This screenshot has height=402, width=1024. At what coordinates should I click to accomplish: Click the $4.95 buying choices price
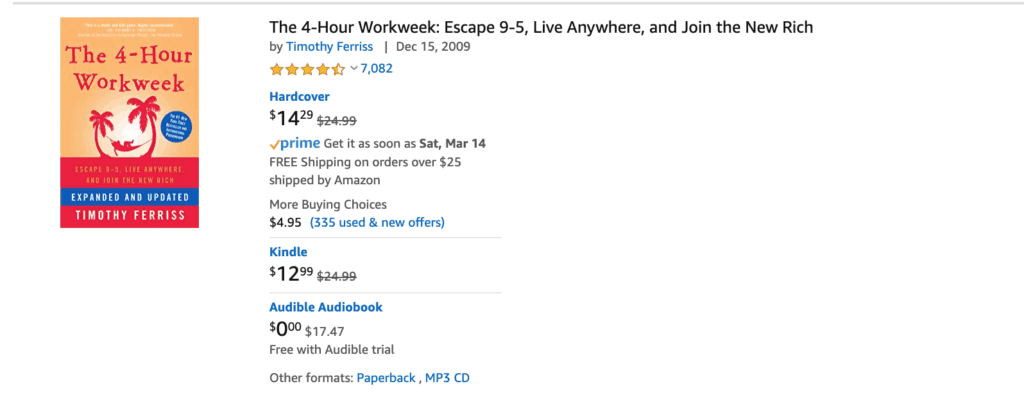pyautogui.click(x=285, y=222)
